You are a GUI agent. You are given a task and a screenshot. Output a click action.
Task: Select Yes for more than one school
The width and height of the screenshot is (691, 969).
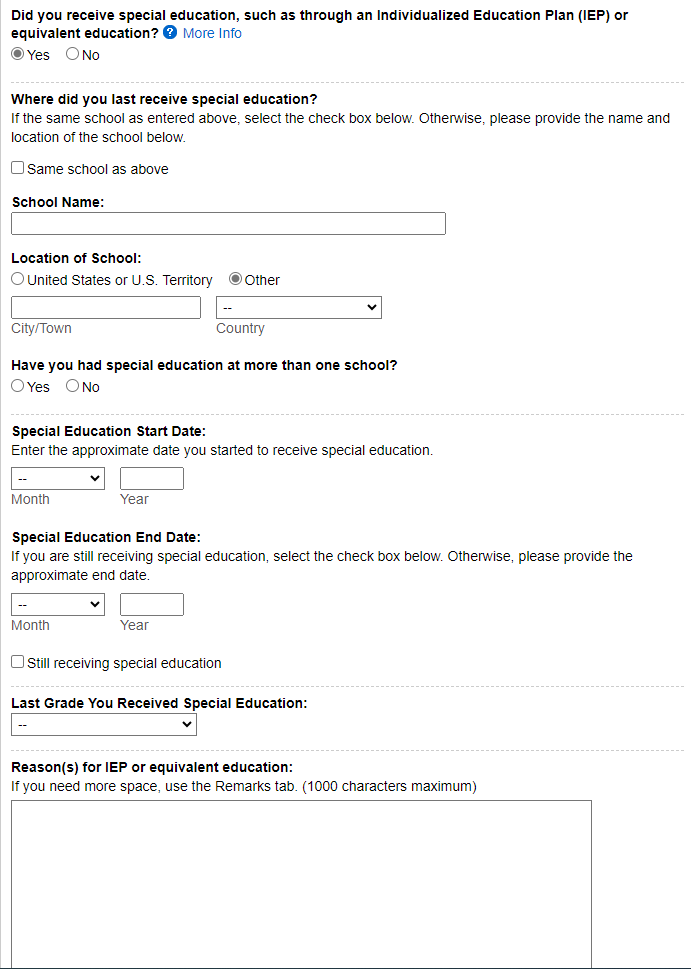[x=18, y=387]
